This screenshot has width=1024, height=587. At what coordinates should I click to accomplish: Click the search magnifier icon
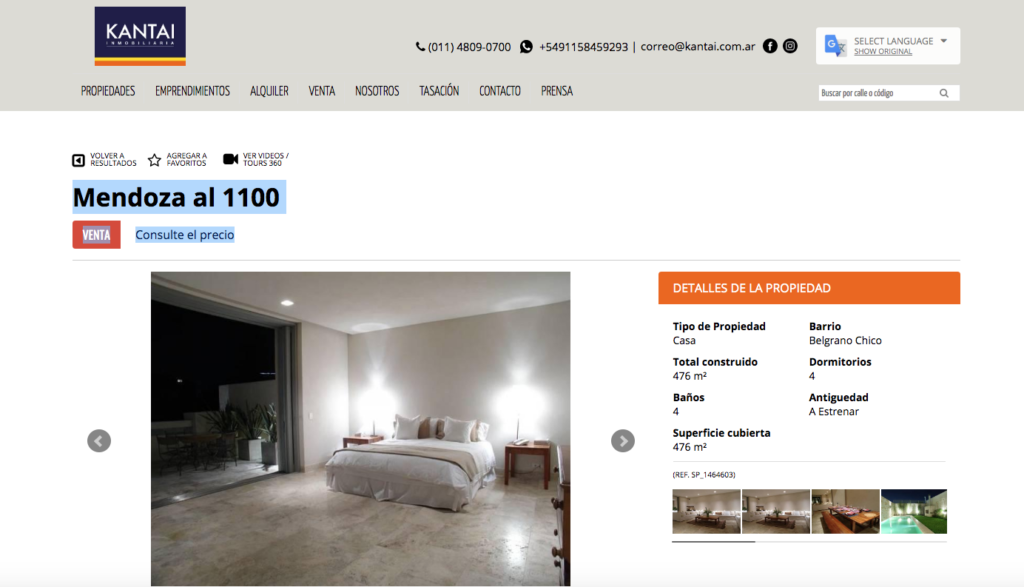[944, 93]
